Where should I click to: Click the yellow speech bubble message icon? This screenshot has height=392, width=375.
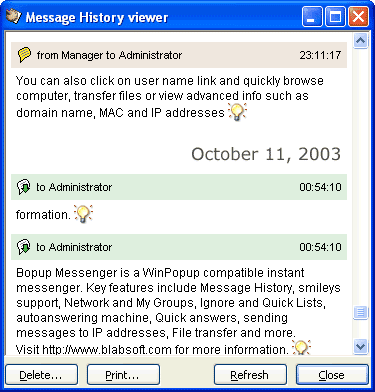pyautogui.click(x=24, y=55)
